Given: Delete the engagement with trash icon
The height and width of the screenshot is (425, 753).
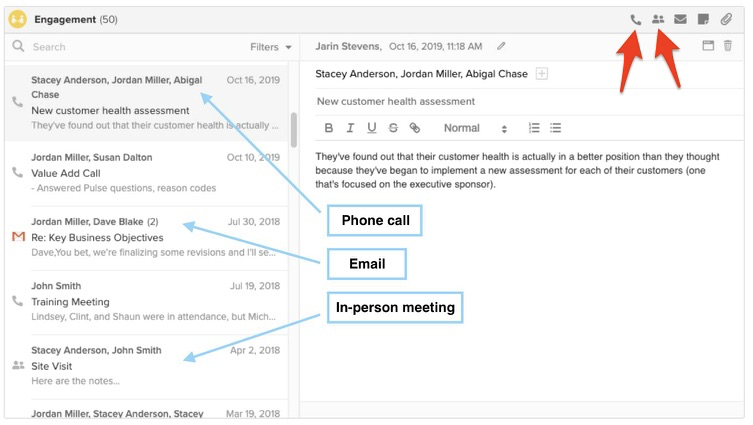Looking at the screenshot, I should (x=728, y=46).
